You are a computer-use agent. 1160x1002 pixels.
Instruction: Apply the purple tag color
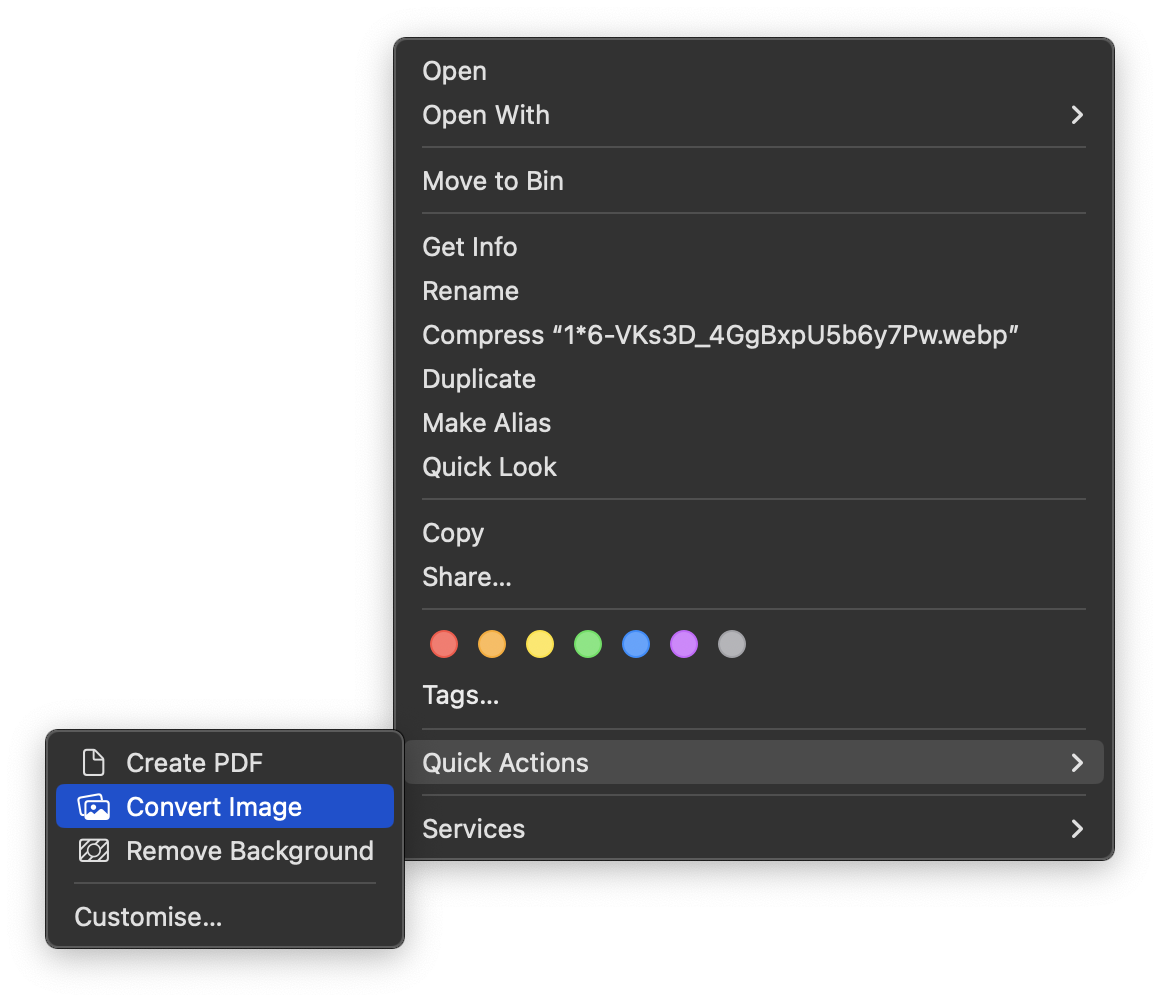[x=684, y=644]
